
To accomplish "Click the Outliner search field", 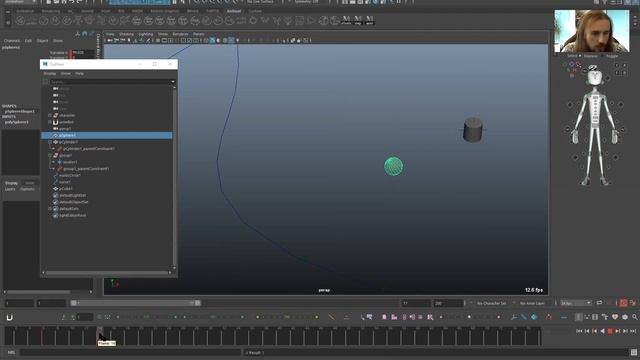I will pos(109,82).
